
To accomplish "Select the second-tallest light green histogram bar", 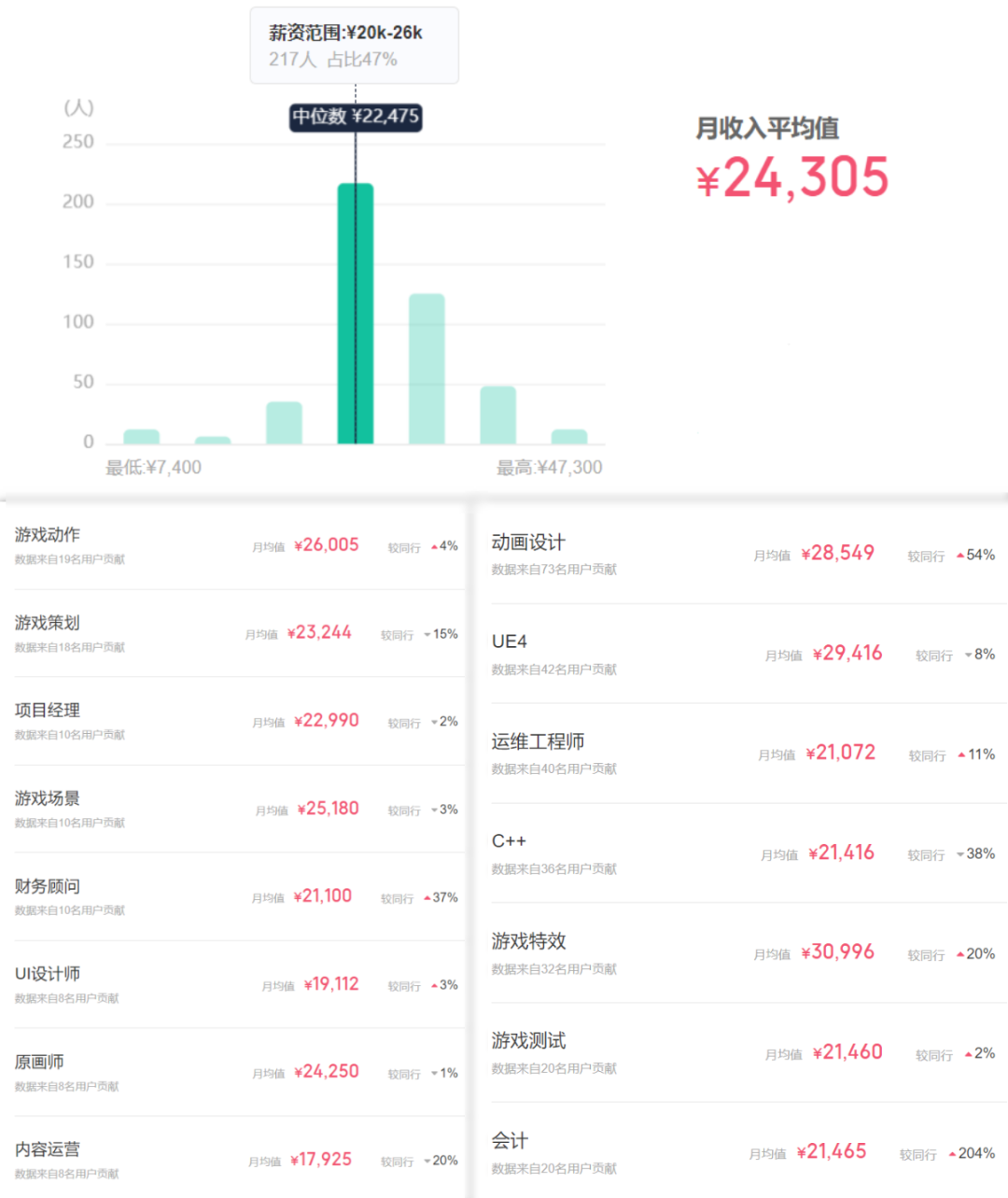I will pos(427,369).
